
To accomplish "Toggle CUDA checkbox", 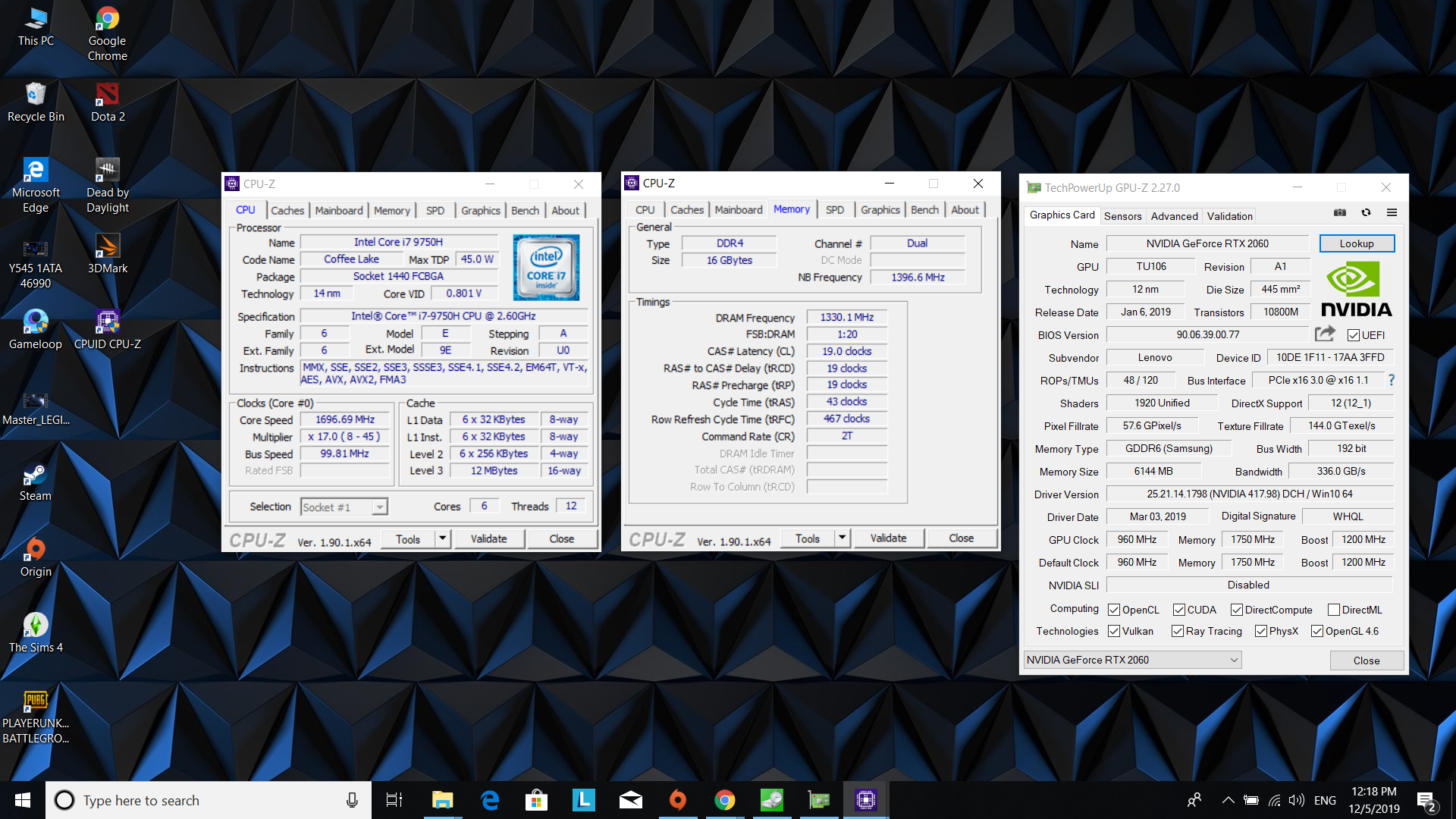I will [x=1178, y=610].
